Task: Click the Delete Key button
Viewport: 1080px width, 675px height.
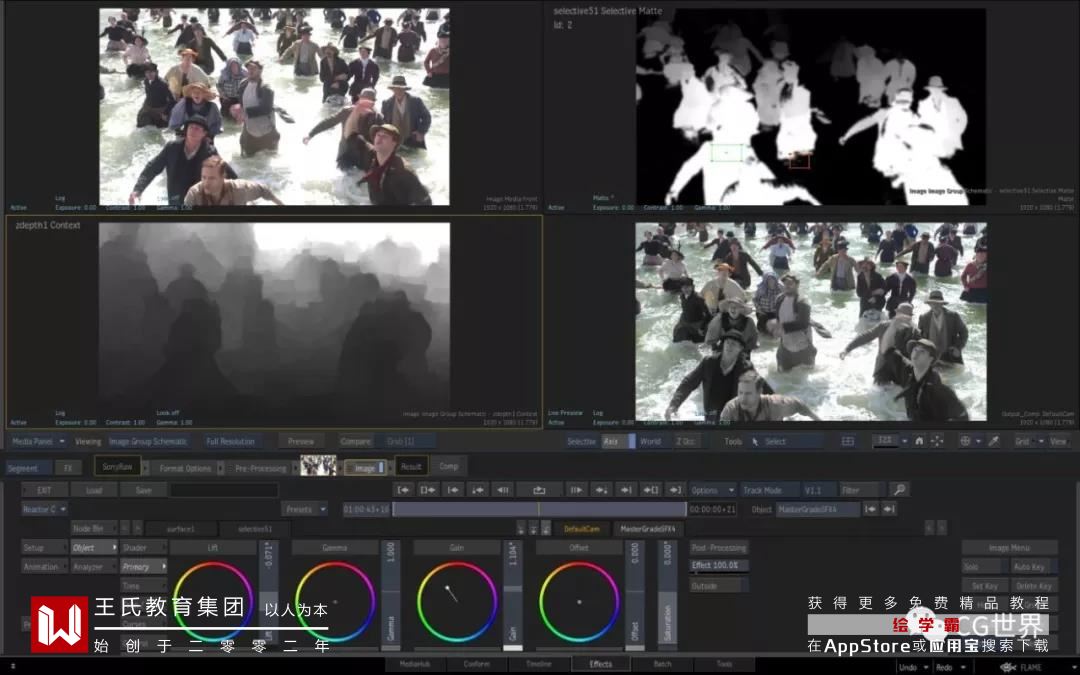Action: pyautogui.click(x=1034, y=585)
